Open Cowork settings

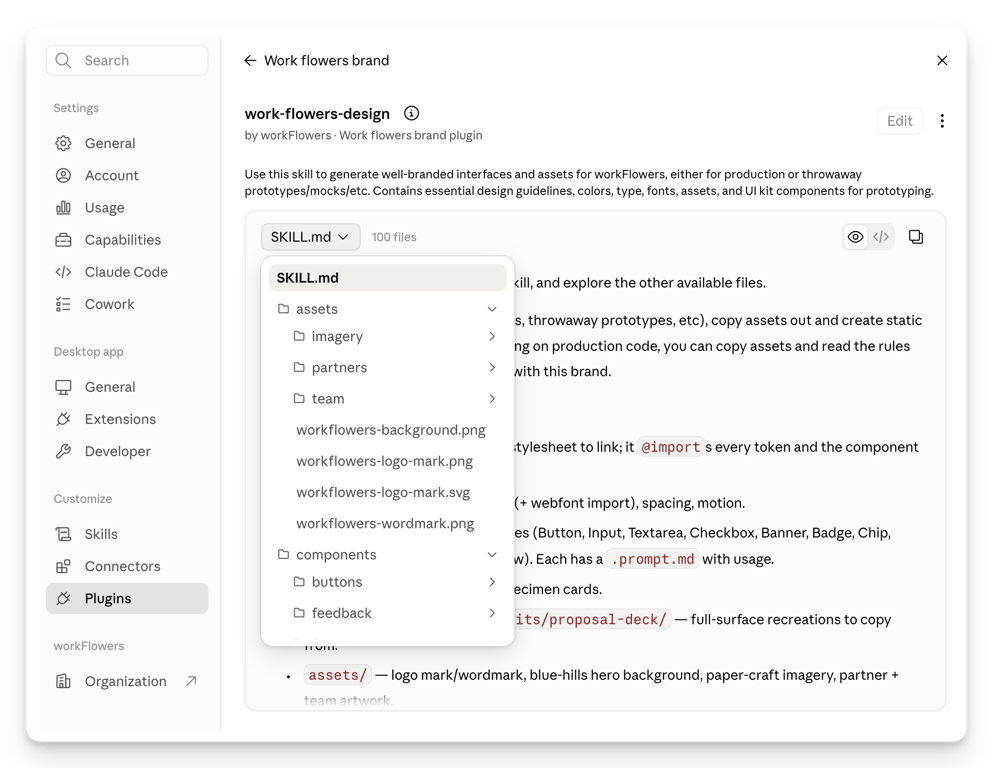pyautogui.click(x=127, y=304)
